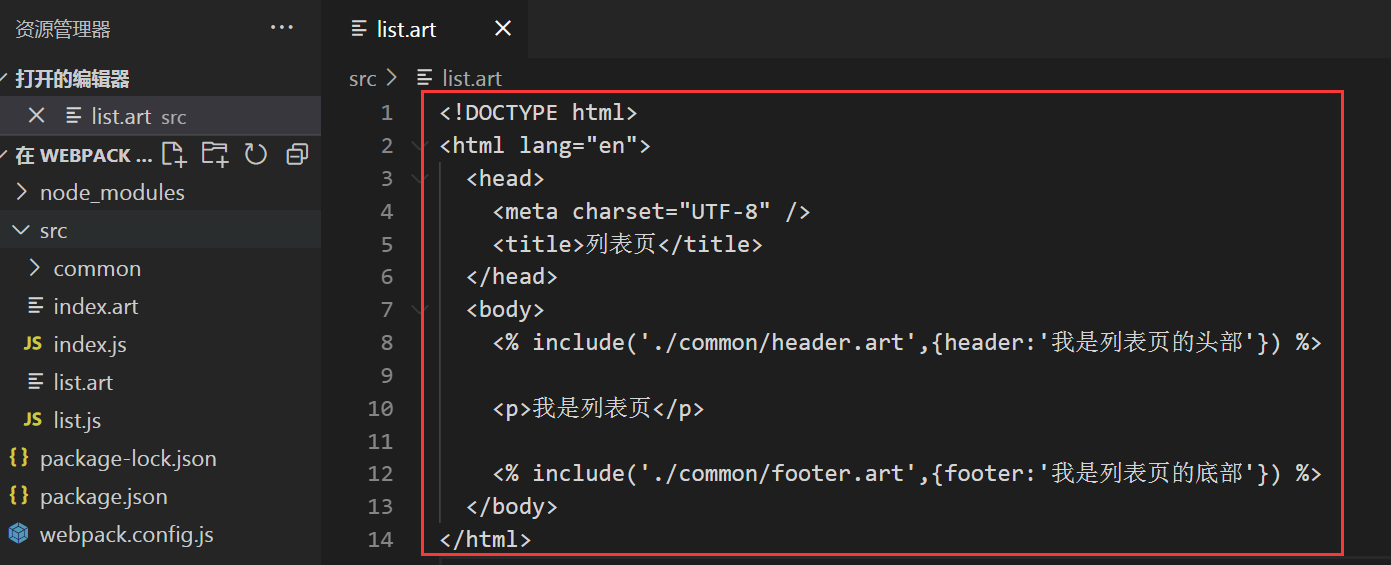Close list.art in open editors list
1391x565 pixels.
37,116
